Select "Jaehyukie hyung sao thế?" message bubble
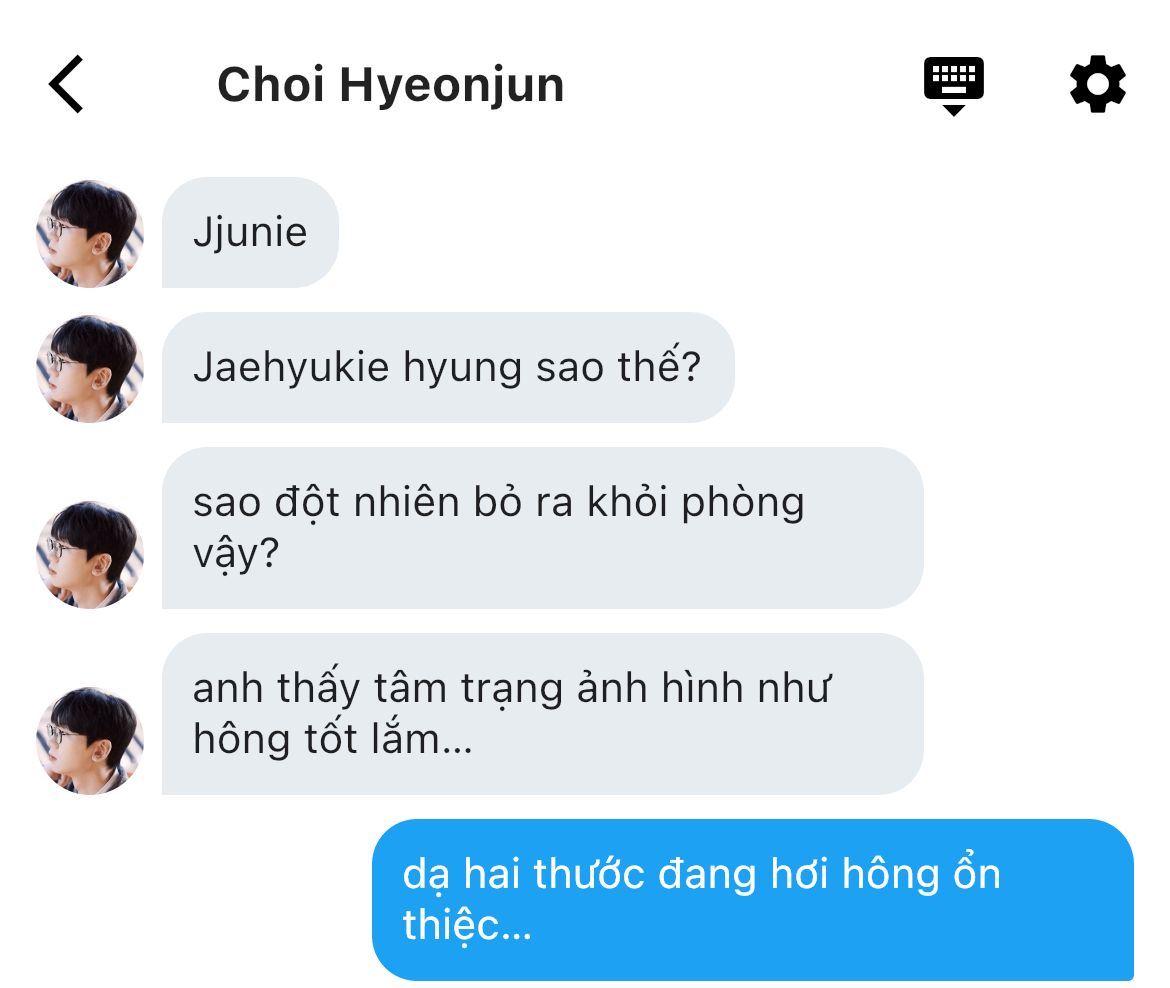Viewport: 1170px width, 988px height. (448, 367)
